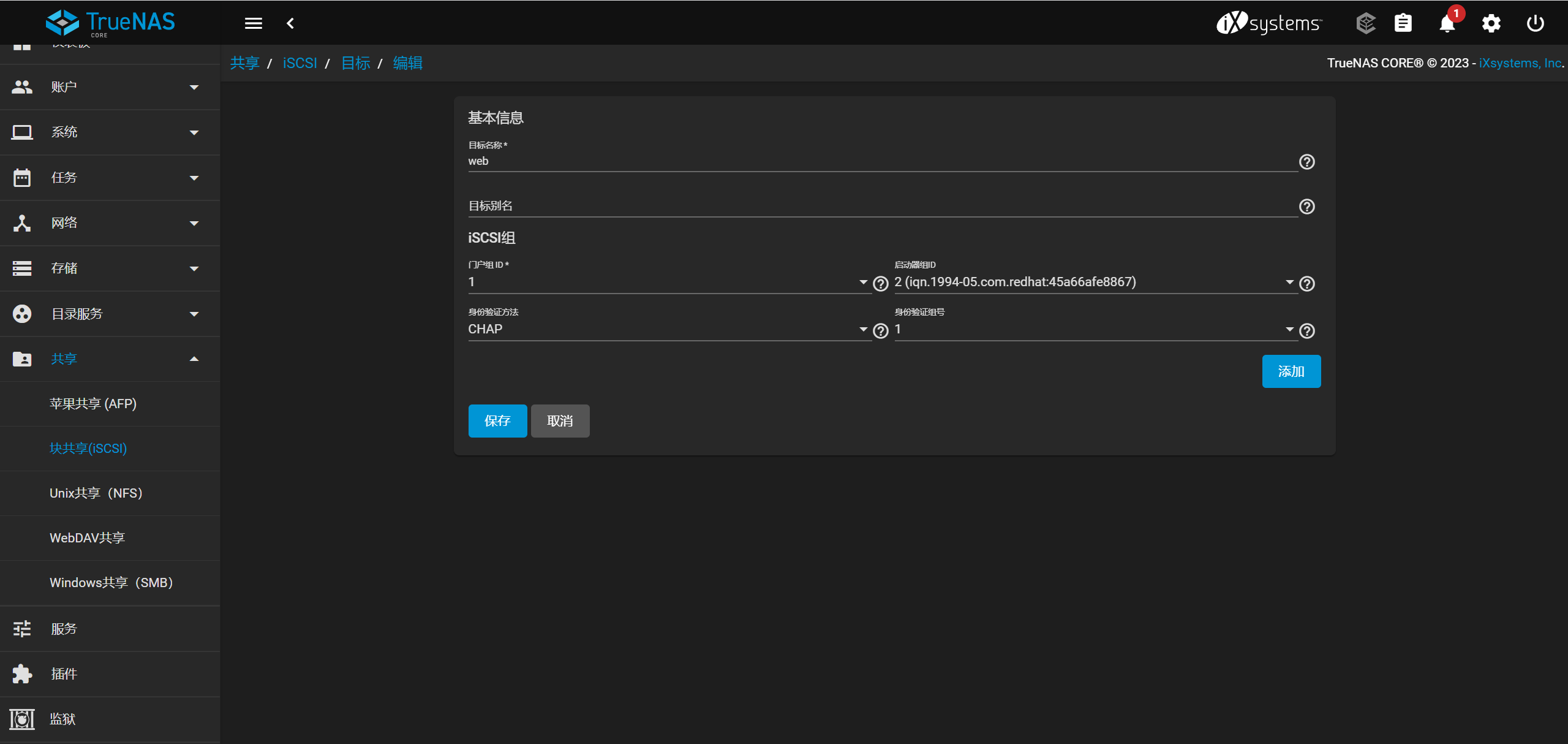Viewport: 1568px width, 744px height.
Task: Click help icon next to target name field
Action: point(1306,162)
